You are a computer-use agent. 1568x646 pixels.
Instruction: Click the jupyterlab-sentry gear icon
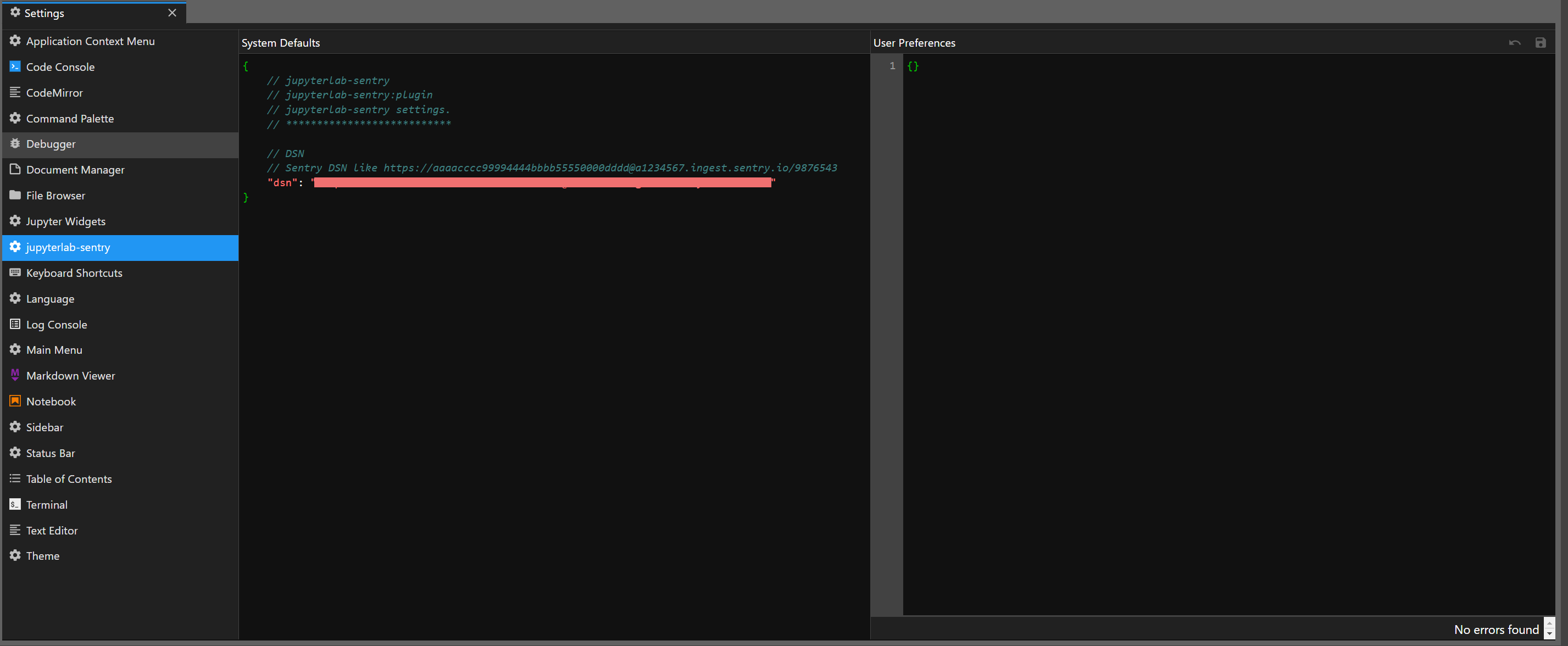(15, 247)
